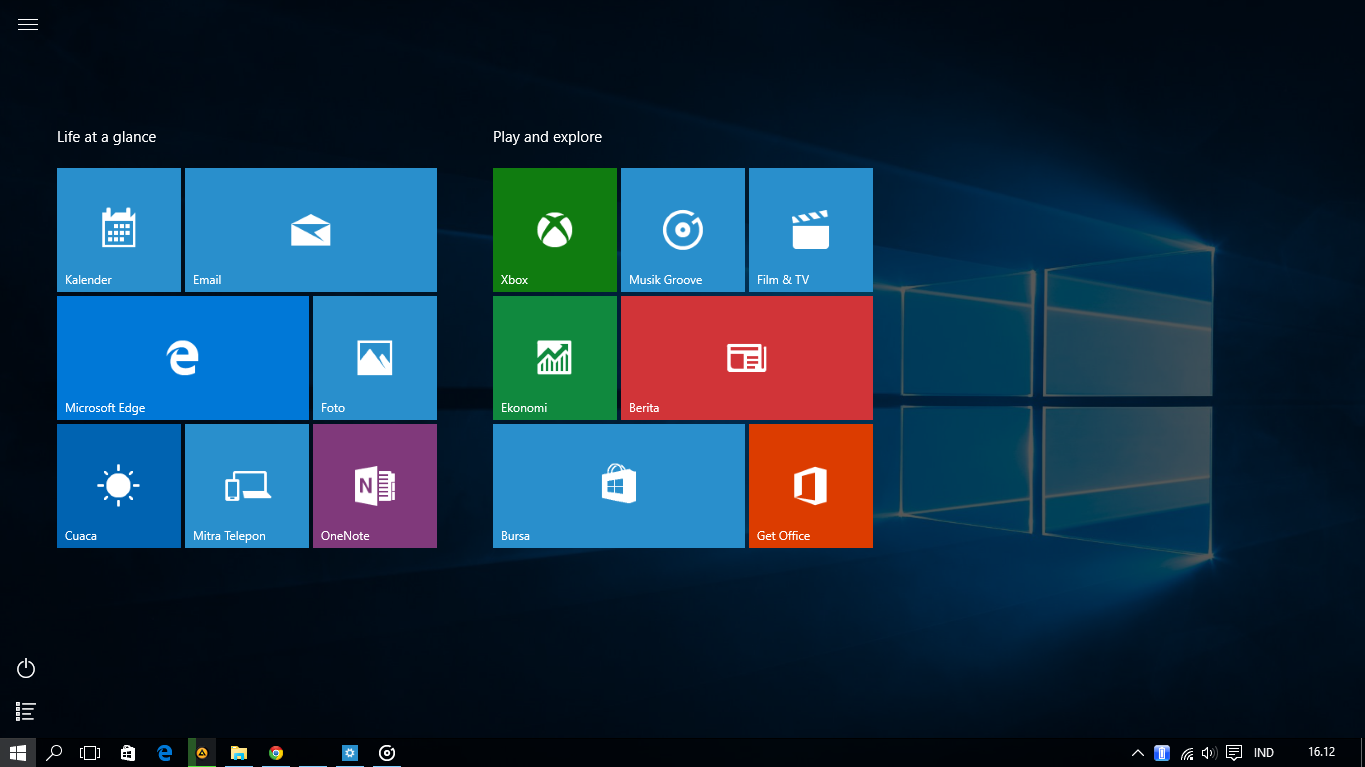
Task: Launch Google Chrome from the taskbar
Action: tap(275, 752)
